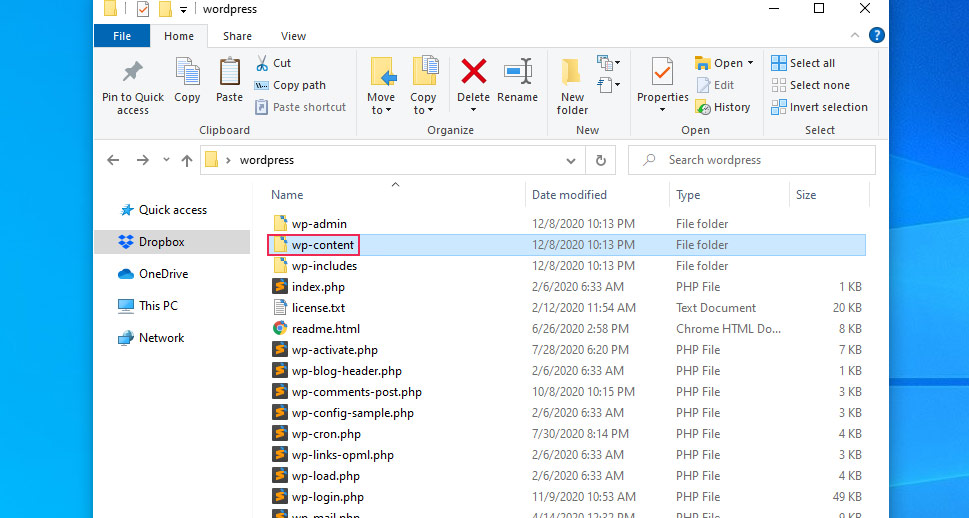Screen dimensions: 969x518
Task: Open the File menu tab
Action: [x=122, y=36]
